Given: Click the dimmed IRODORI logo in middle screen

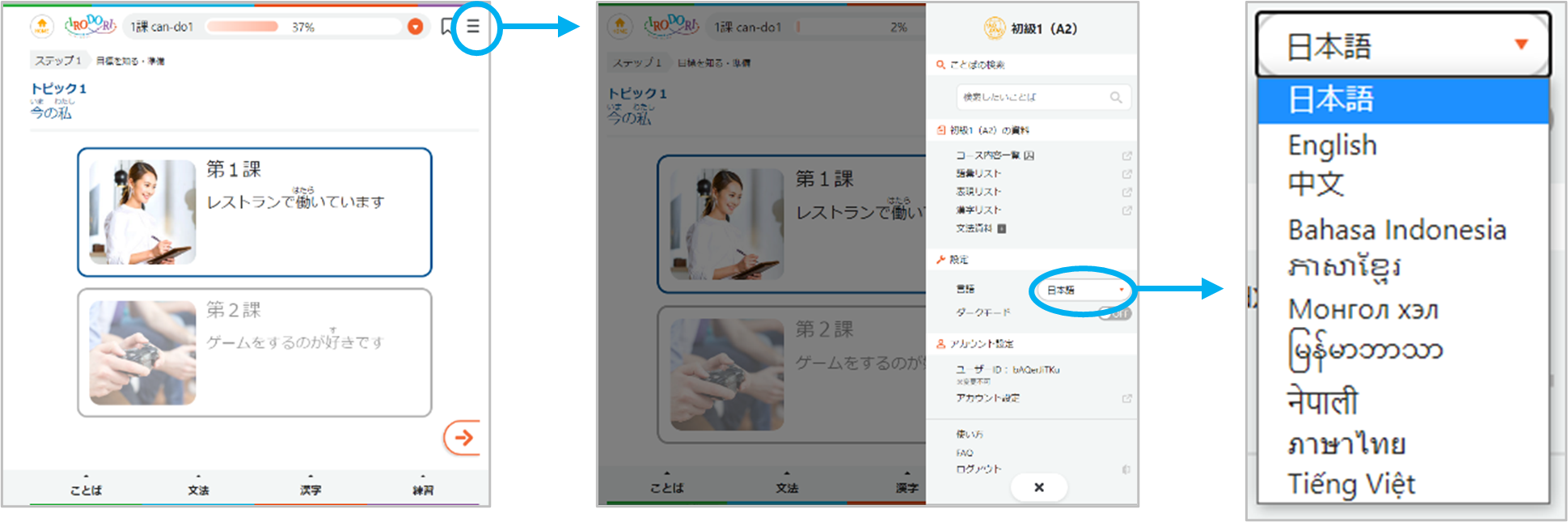Looking at the screenshot, I should [670, 26].
